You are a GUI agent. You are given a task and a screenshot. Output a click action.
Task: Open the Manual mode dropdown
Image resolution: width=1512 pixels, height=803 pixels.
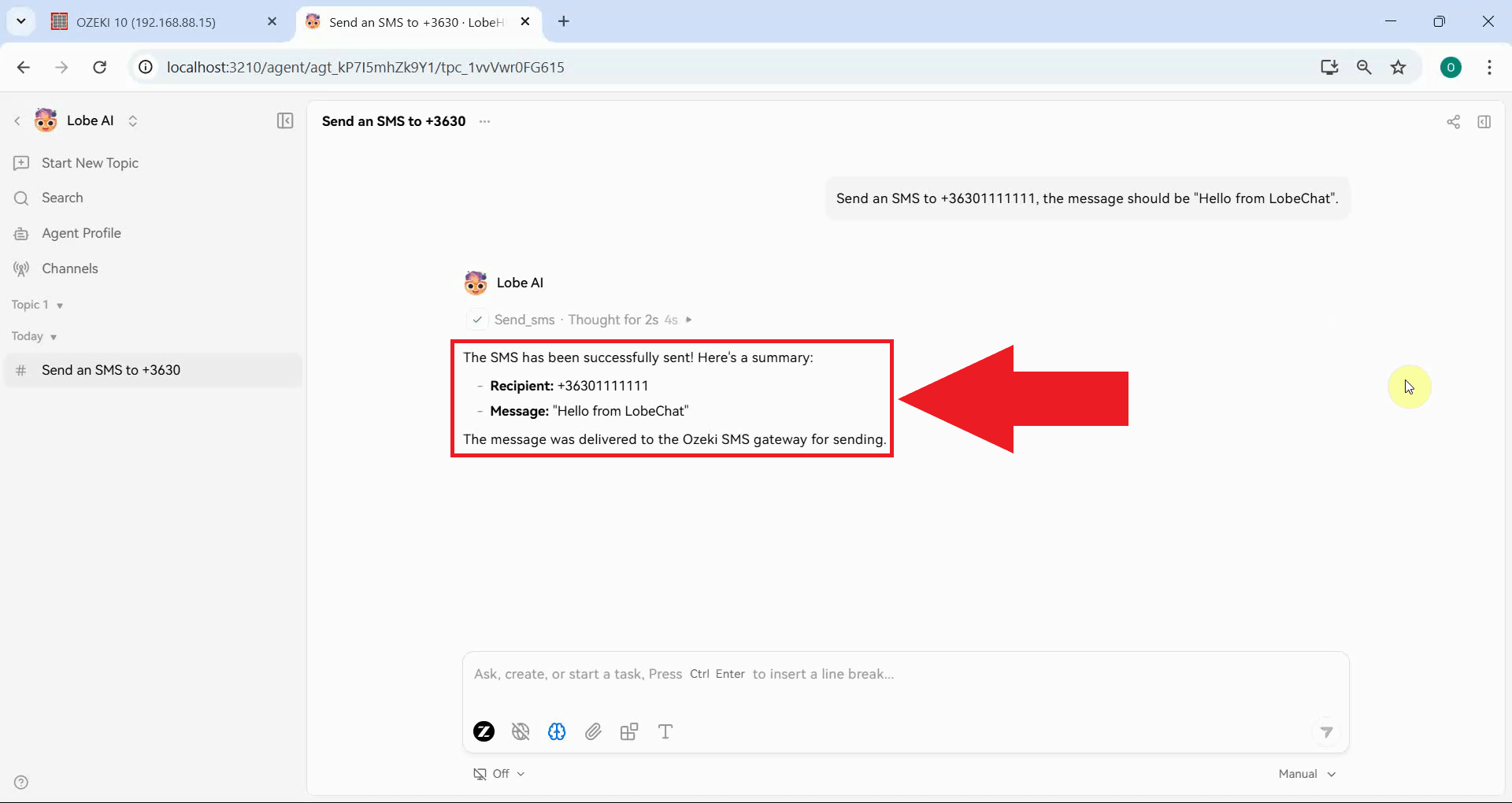pos(1307,774)
